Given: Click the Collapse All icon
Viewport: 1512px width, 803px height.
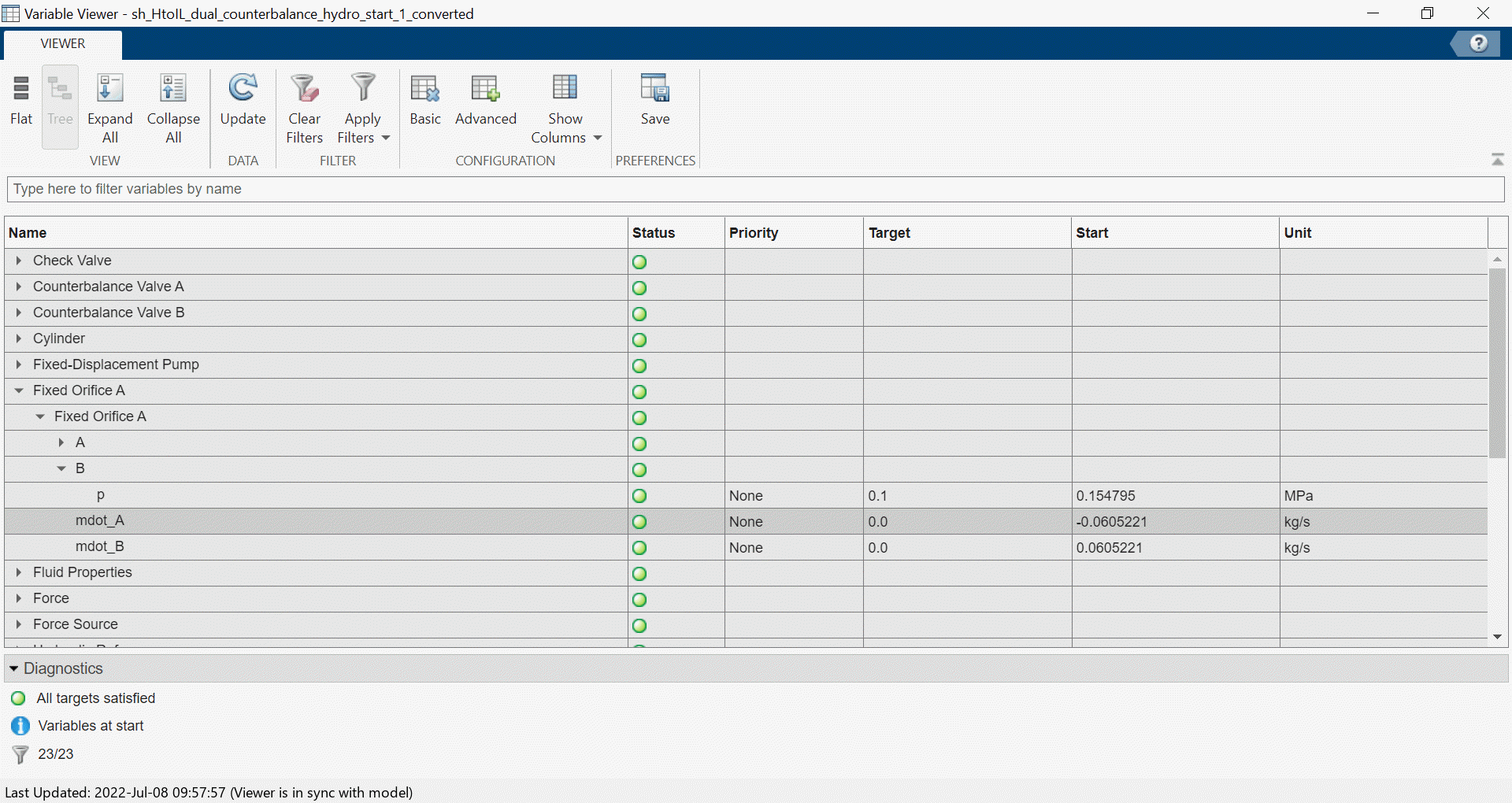Looking at the screenshot, I should coord(173,88).
